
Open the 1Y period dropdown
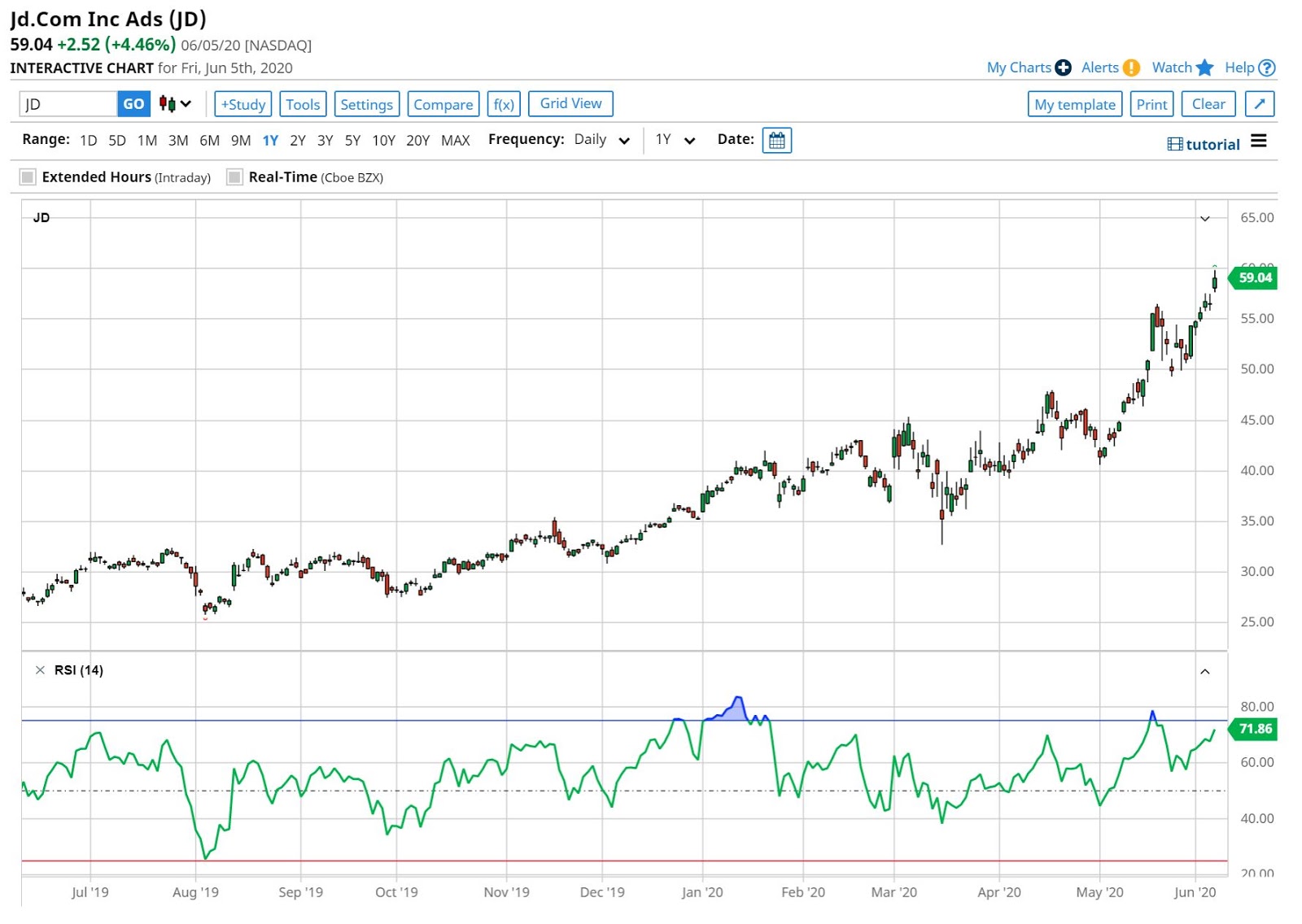pyautogui.click(x=675, y=140)
